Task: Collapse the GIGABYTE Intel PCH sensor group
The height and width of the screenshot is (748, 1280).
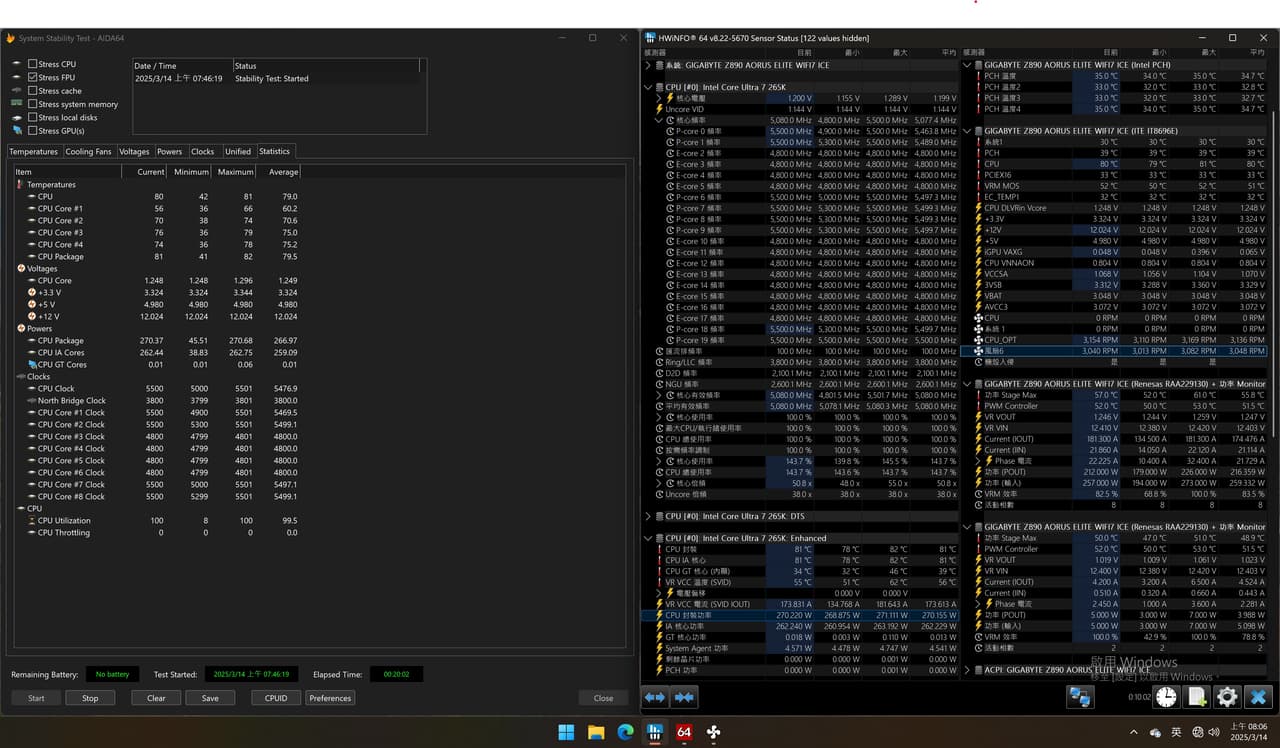Action: 967,65
